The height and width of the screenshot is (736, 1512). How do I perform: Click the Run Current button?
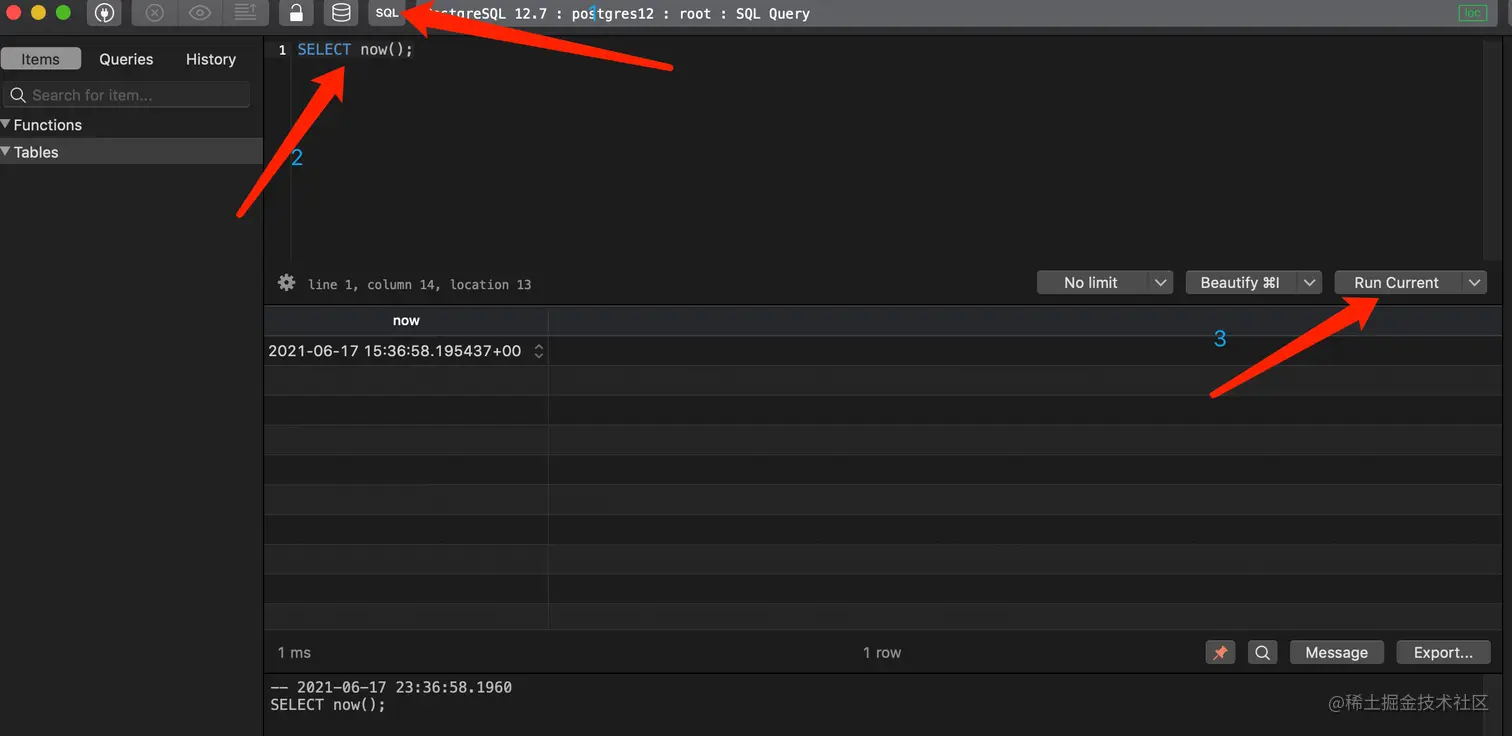(x=1397, y=283)
